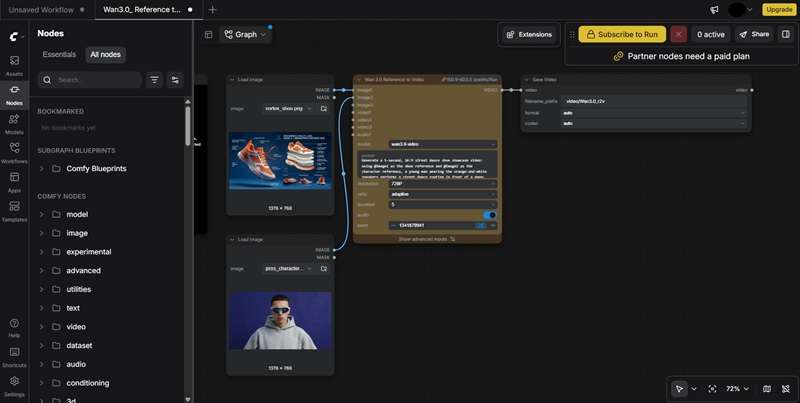Click the prompt text area
Screen dimensions: 800x403
point(427,164)
